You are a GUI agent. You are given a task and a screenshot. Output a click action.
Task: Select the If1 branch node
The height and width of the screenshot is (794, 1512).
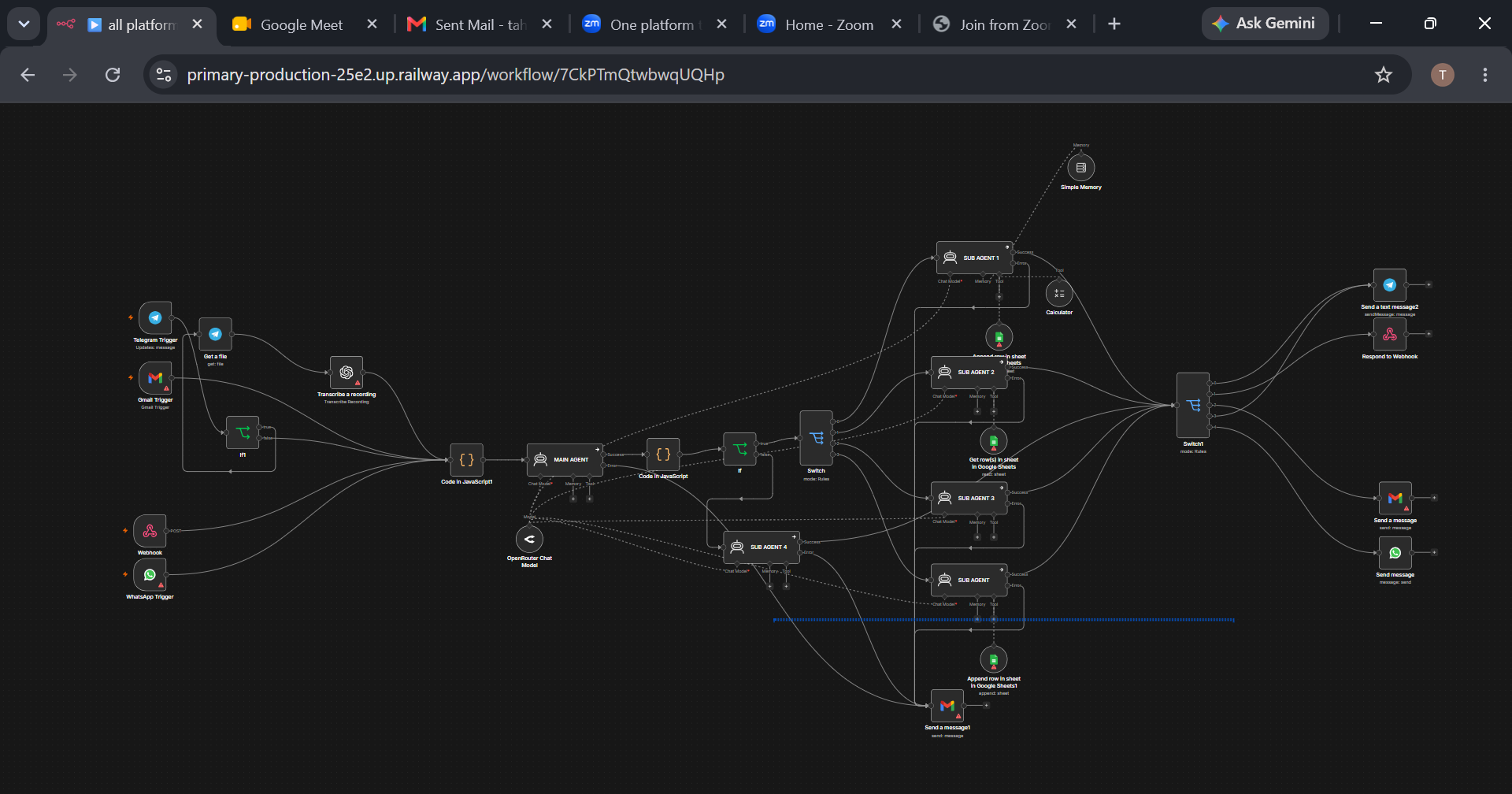click(x=243, y=432)
